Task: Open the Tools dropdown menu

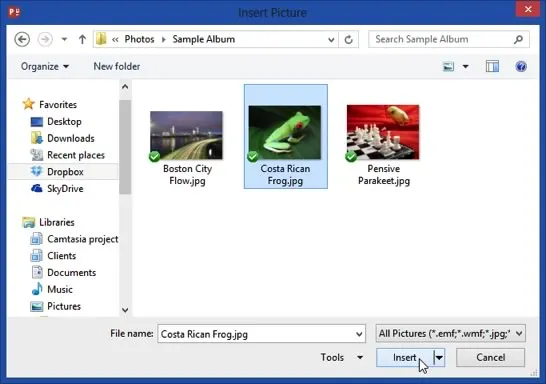Action: (x=342, y=357)
